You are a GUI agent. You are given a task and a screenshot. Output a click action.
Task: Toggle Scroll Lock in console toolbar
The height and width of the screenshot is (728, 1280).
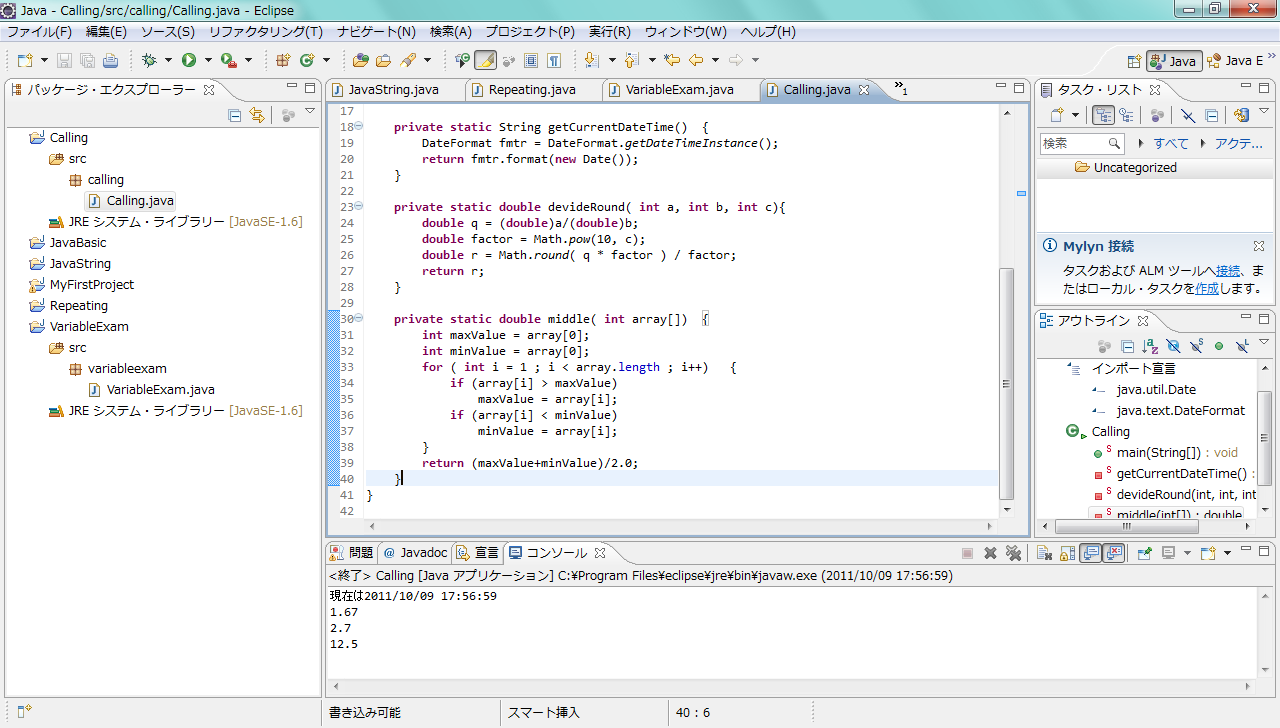(x=1067, y=553)
